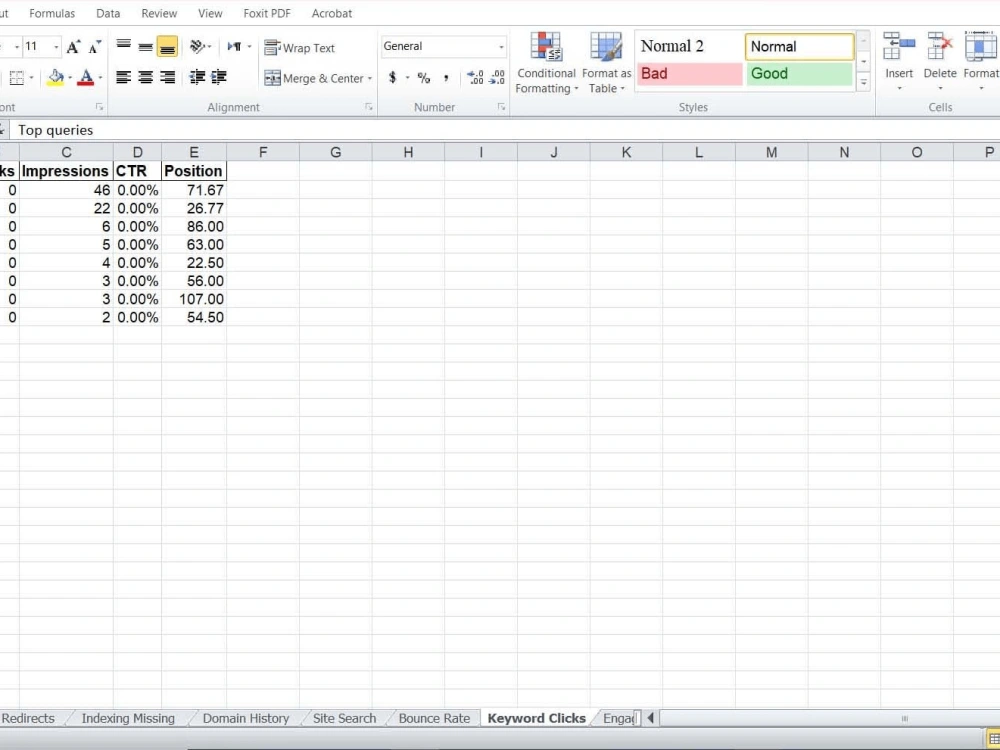
Task: Click Decrease Decimal icon
Action: point(497,78)
